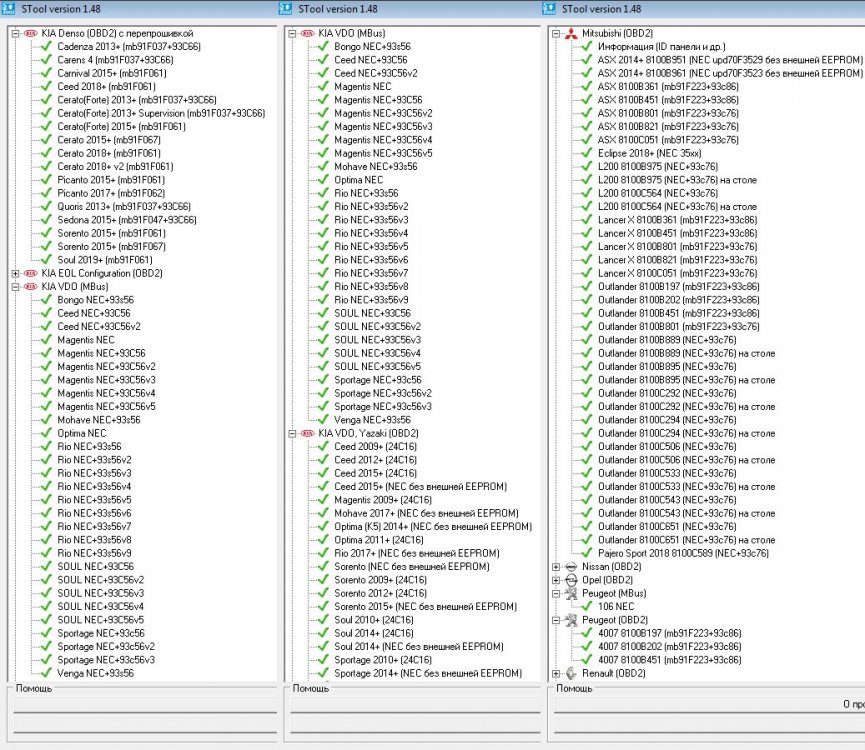Select Venga NEC+93s56 in the left window
Viewport: 865px width, 750px height.
pyautogui.click(x=95, y=673)
